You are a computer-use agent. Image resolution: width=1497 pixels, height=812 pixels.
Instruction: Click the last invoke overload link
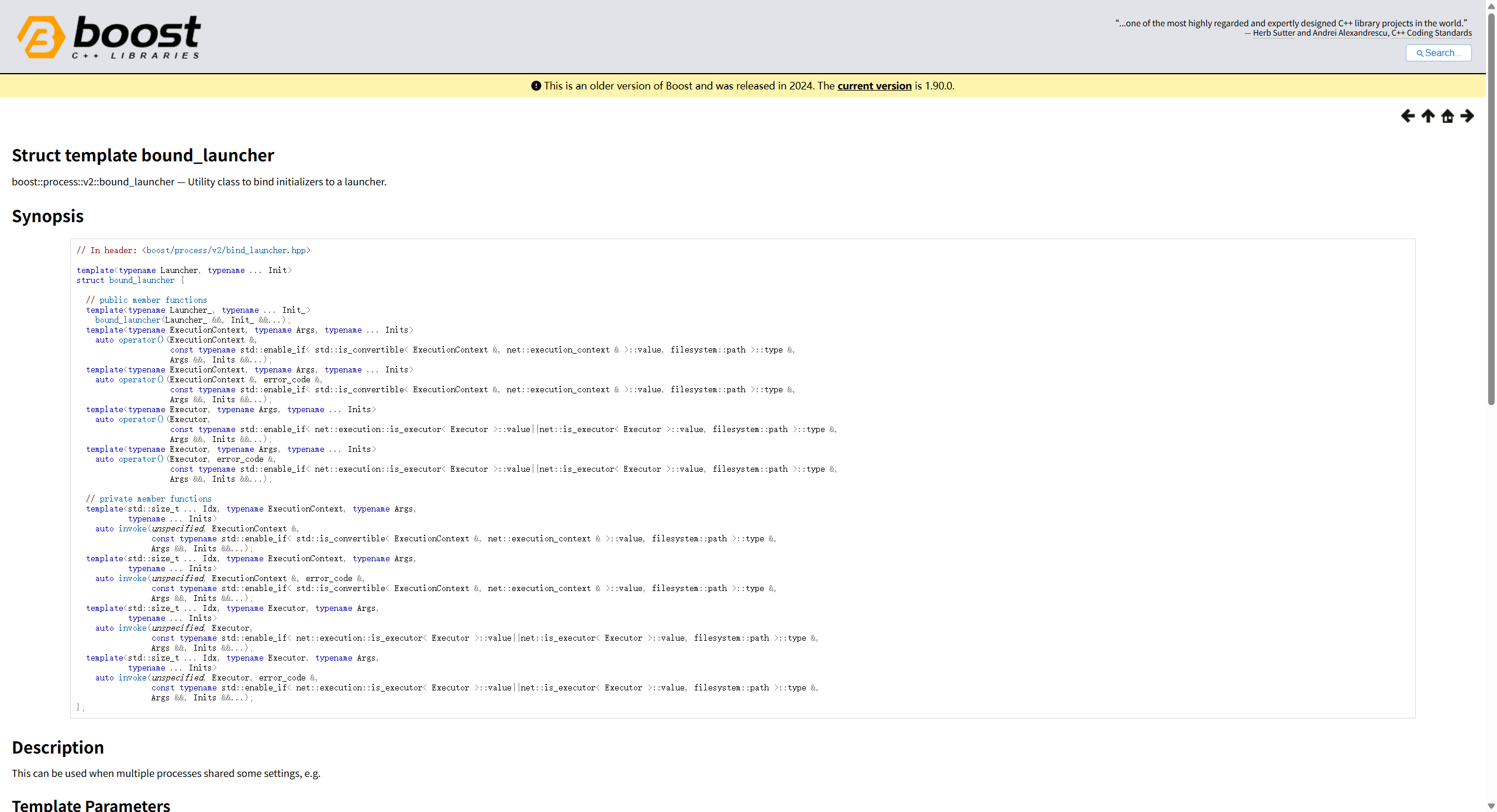pos(132,678)
